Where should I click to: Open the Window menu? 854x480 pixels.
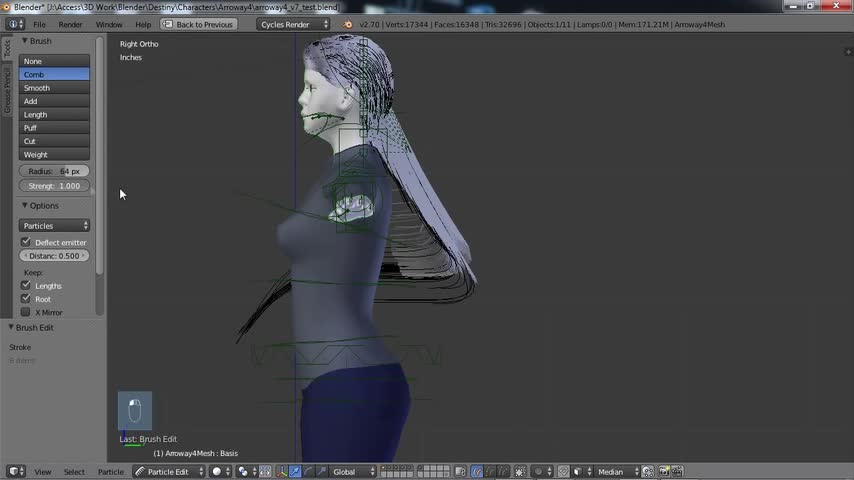point(109,25)
